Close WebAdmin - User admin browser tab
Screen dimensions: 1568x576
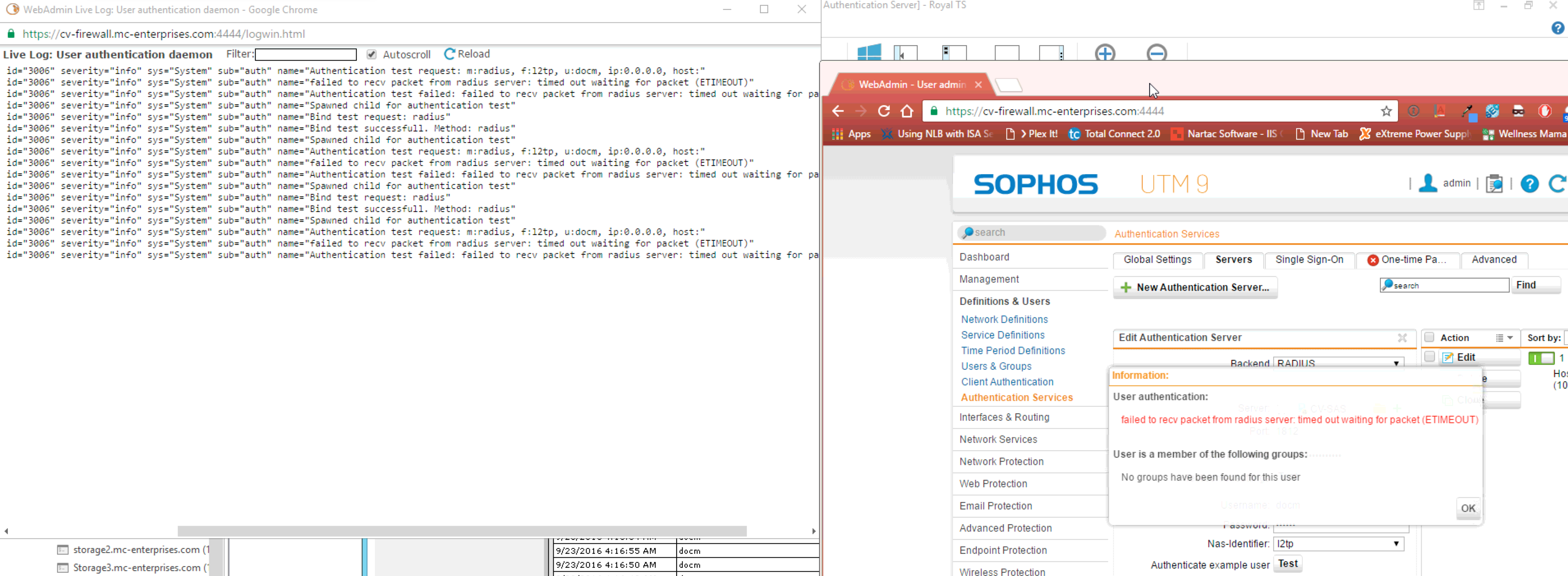(x=978, y=85)
